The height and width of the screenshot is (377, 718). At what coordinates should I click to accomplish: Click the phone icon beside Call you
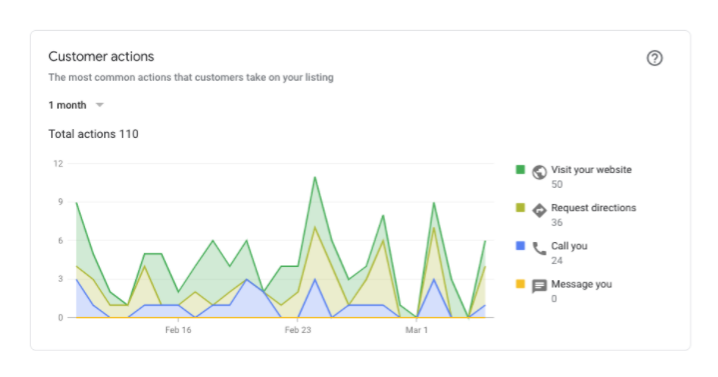(x=539, y=248)
